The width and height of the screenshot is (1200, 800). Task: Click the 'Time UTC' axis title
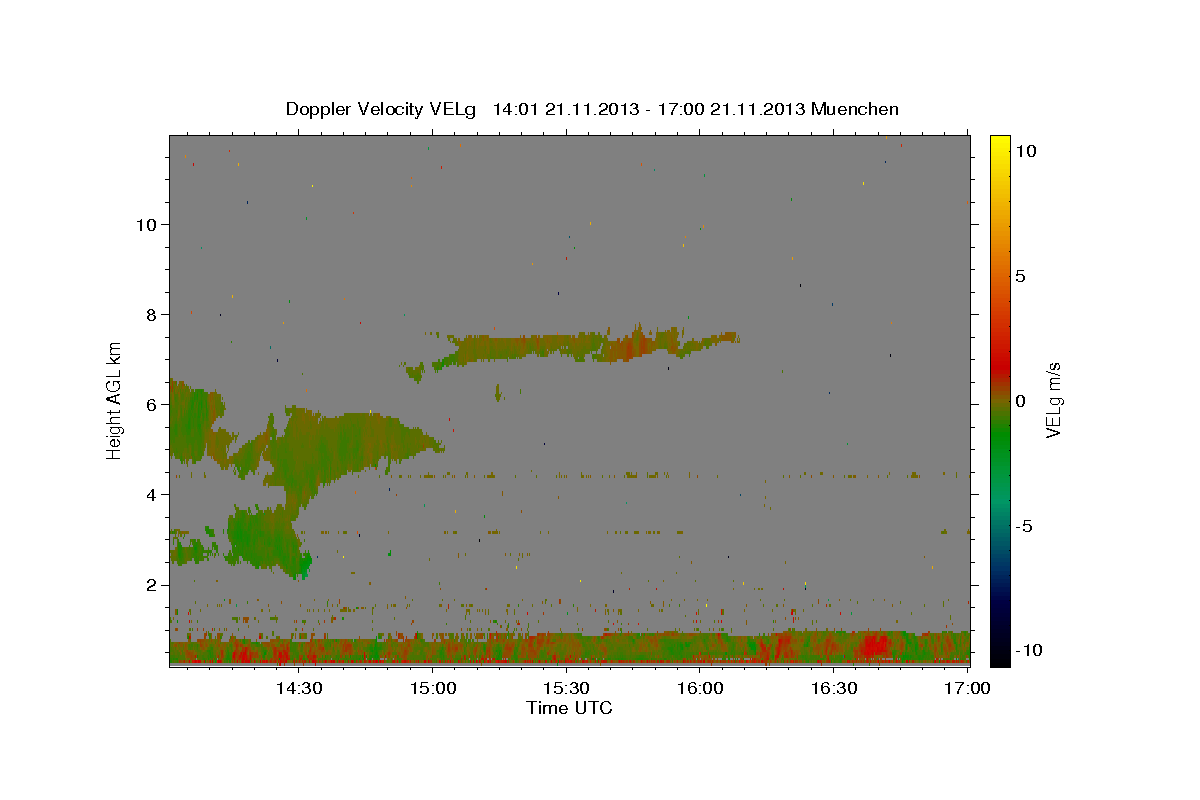pyautogui.click(x=569, y=708)
